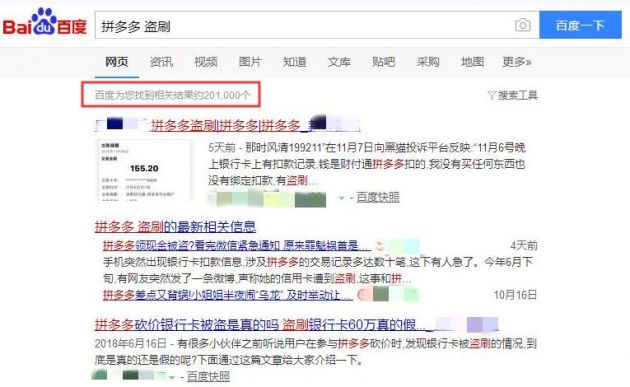The width and height of the screenshot is (630, 387).
Task: Click the Baidu logo
Action: (45, 22)
